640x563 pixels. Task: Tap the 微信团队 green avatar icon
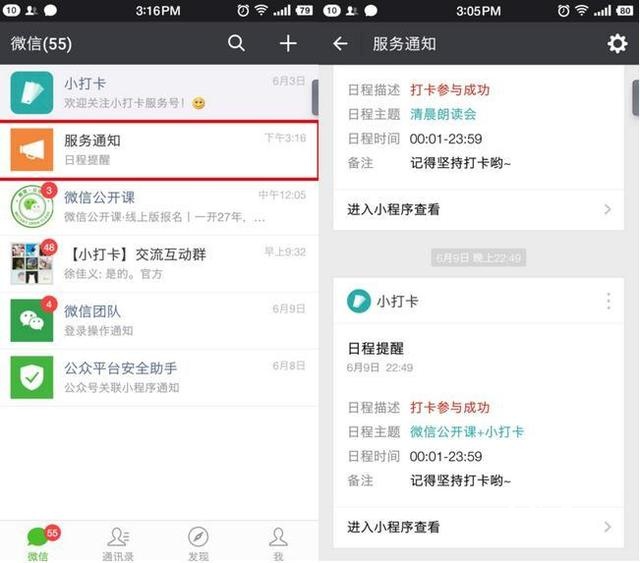coord(31,320)
